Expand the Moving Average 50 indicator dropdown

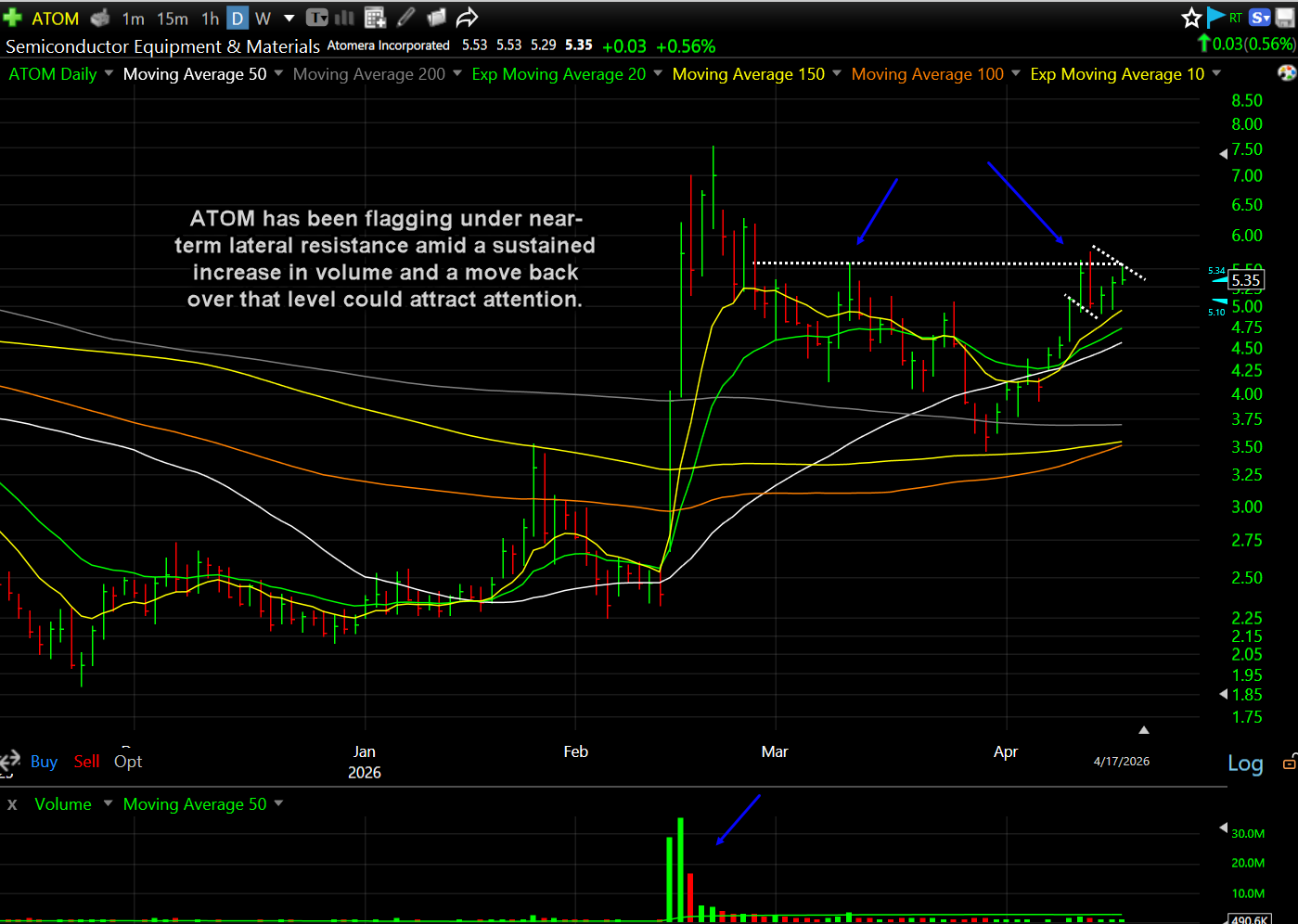click(276, 73)
